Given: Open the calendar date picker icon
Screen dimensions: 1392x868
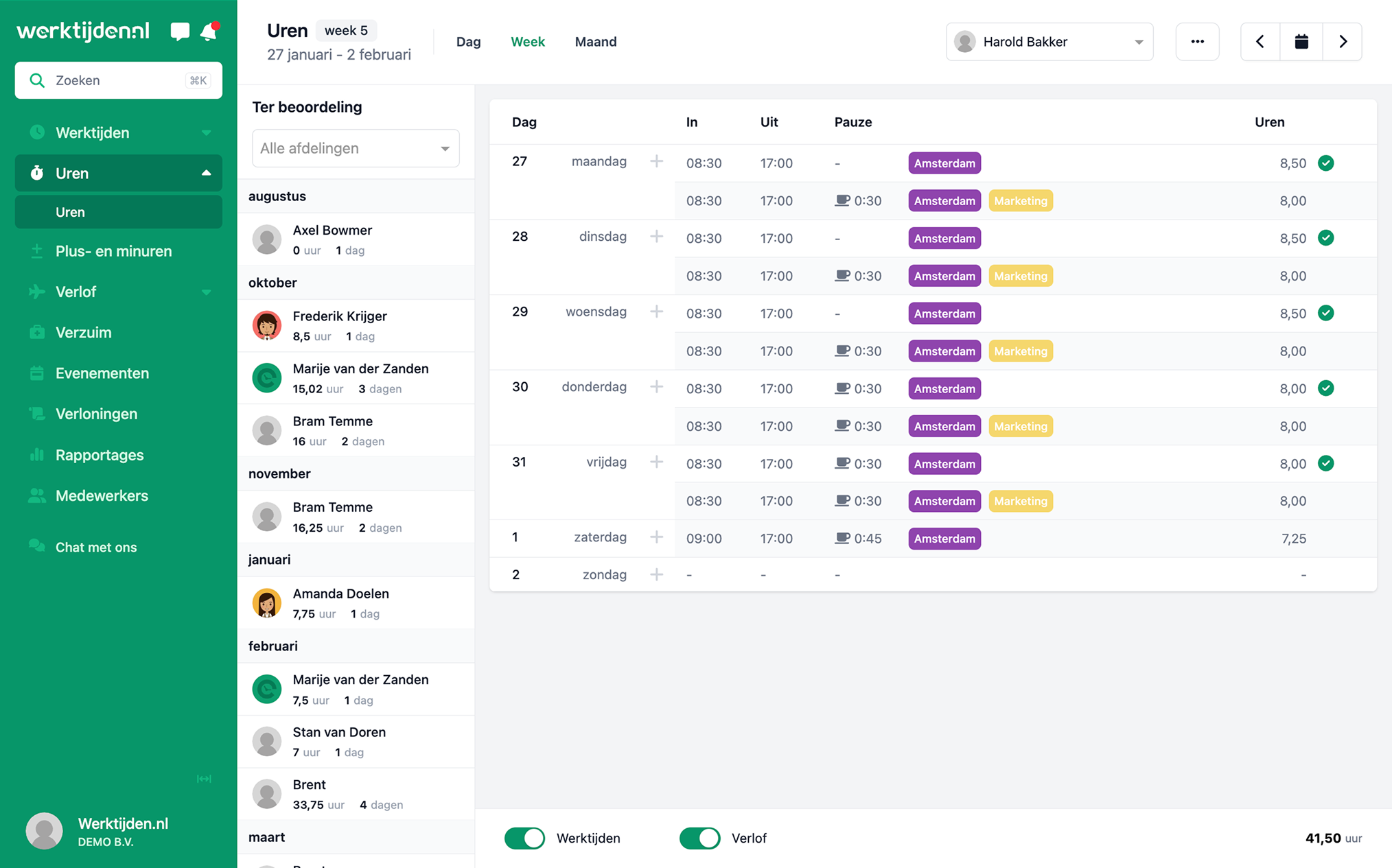Looking at the screenshot, I should (1301, 42).
